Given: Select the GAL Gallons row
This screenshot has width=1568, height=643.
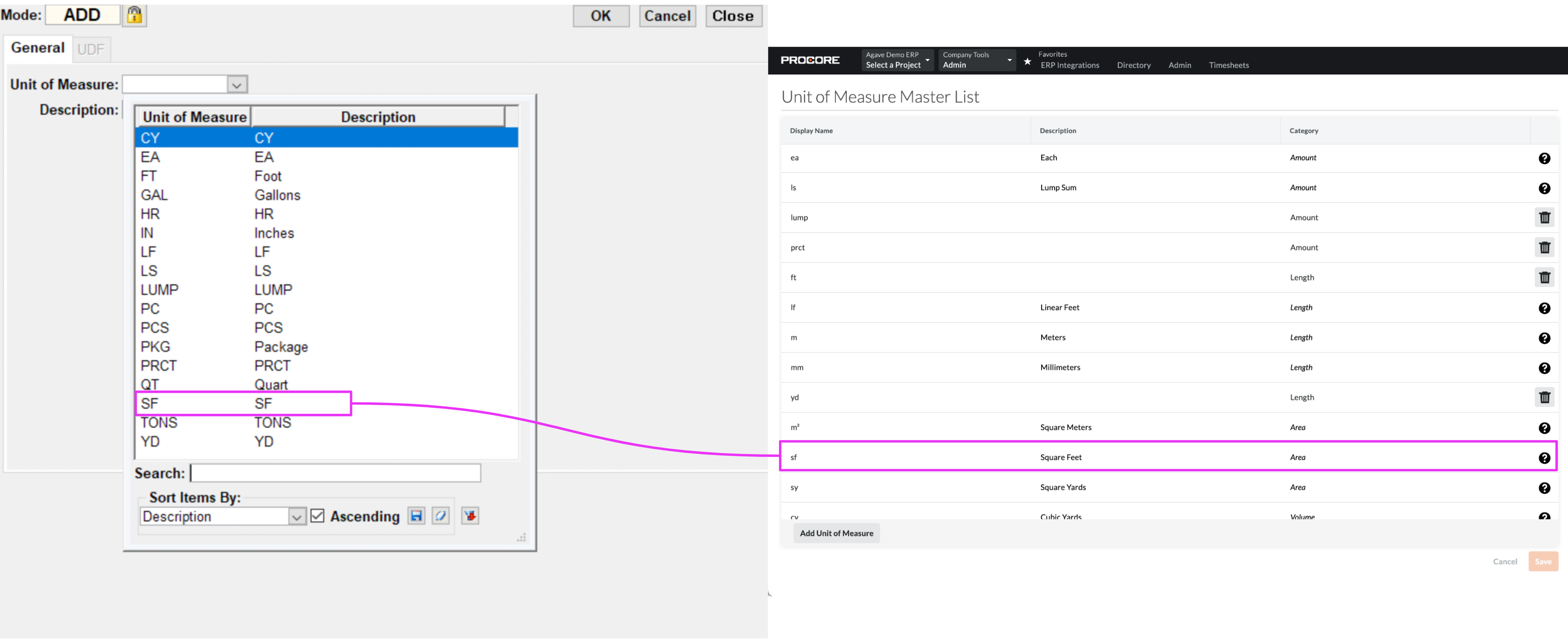Looking at the screenshot, I should pos(326,195).
